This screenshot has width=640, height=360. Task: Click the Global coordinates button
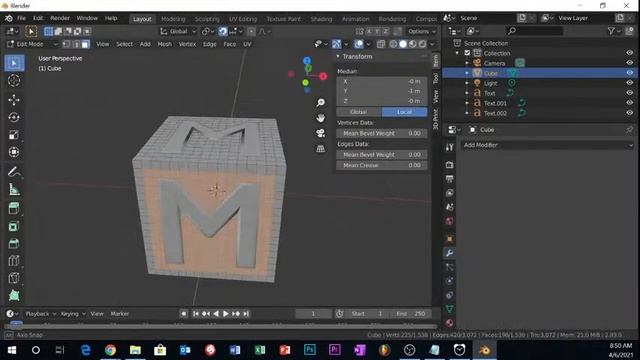tap(359, 112)
